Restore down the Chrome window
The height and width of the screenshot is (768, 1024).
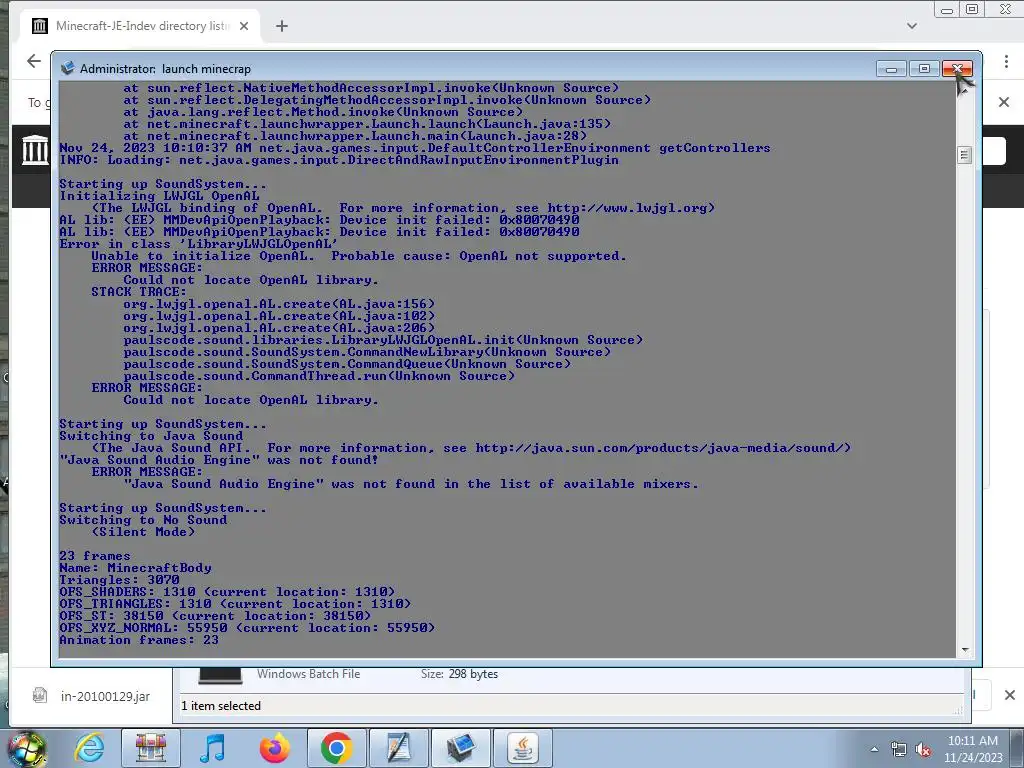coord(972,9)
